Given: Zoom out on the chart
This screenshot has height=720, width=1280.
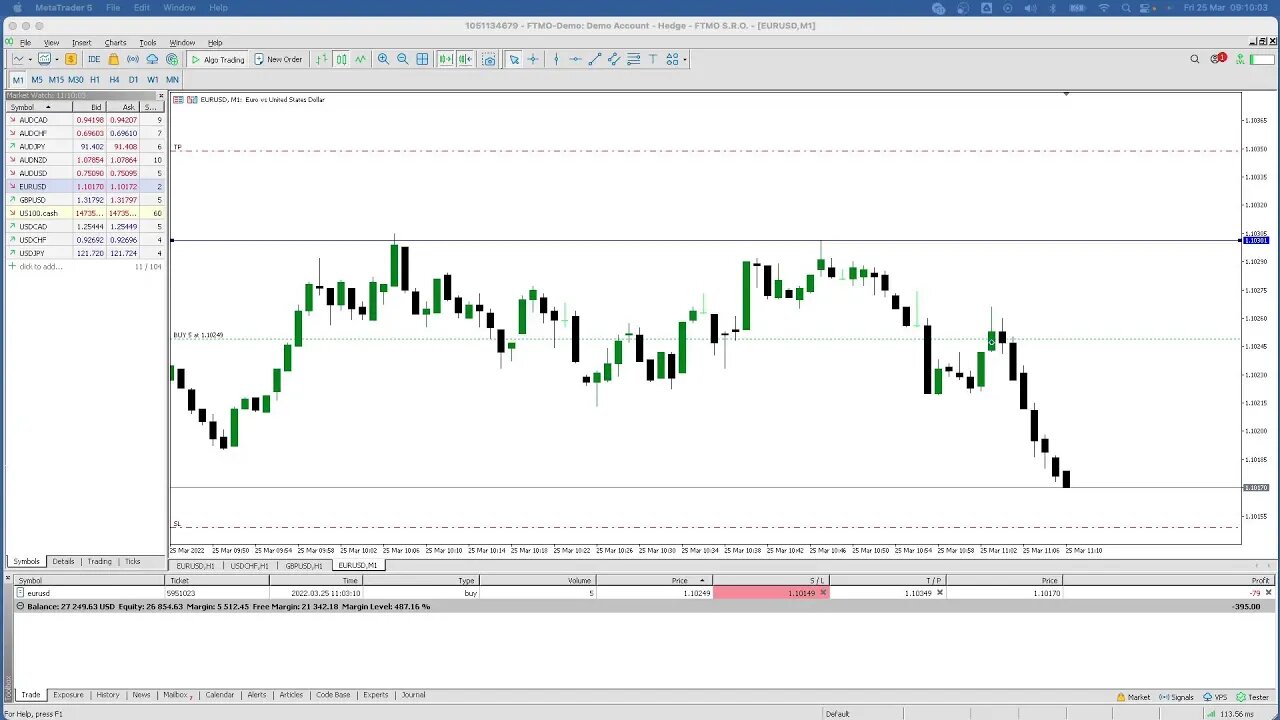Looking at the screenshot, I should (402, 59).
